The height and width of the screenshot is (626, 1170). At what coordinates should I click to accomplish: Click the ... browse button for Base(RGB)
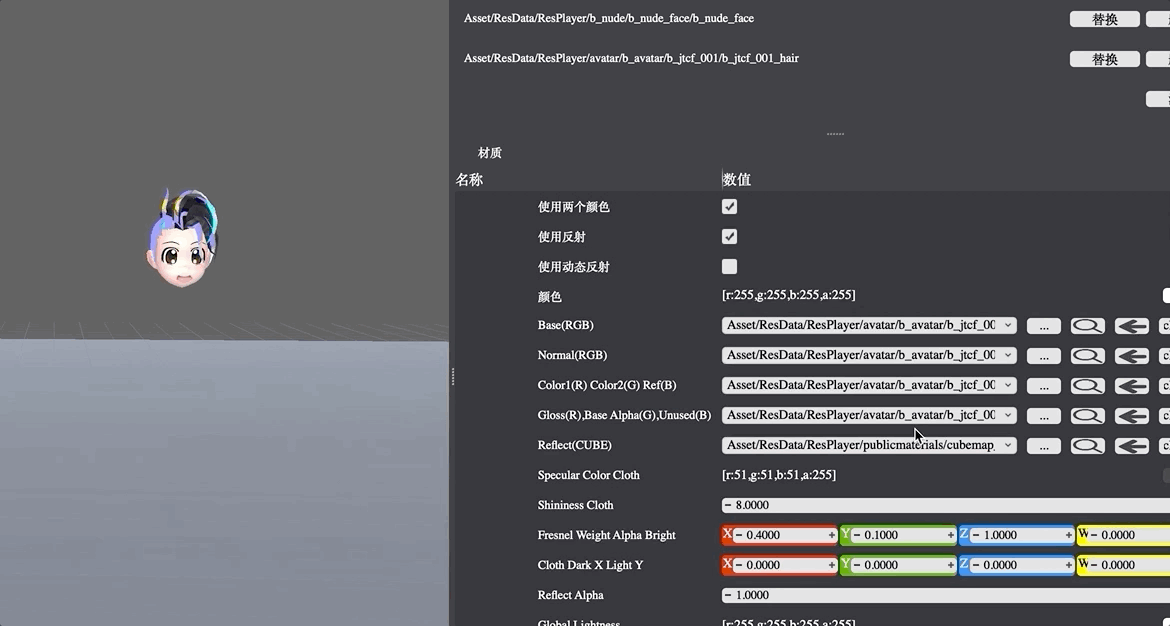pos(1043,326)
